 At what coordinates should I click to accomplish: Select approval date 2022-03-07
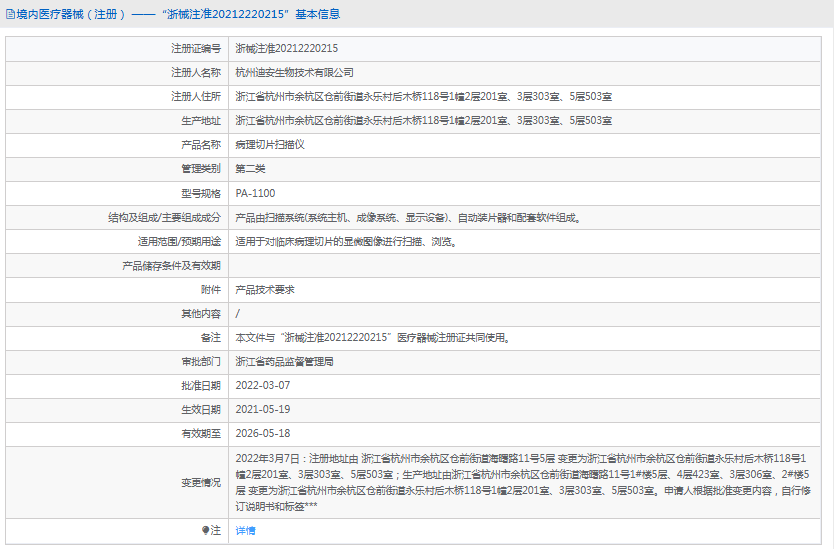(263, 385)
